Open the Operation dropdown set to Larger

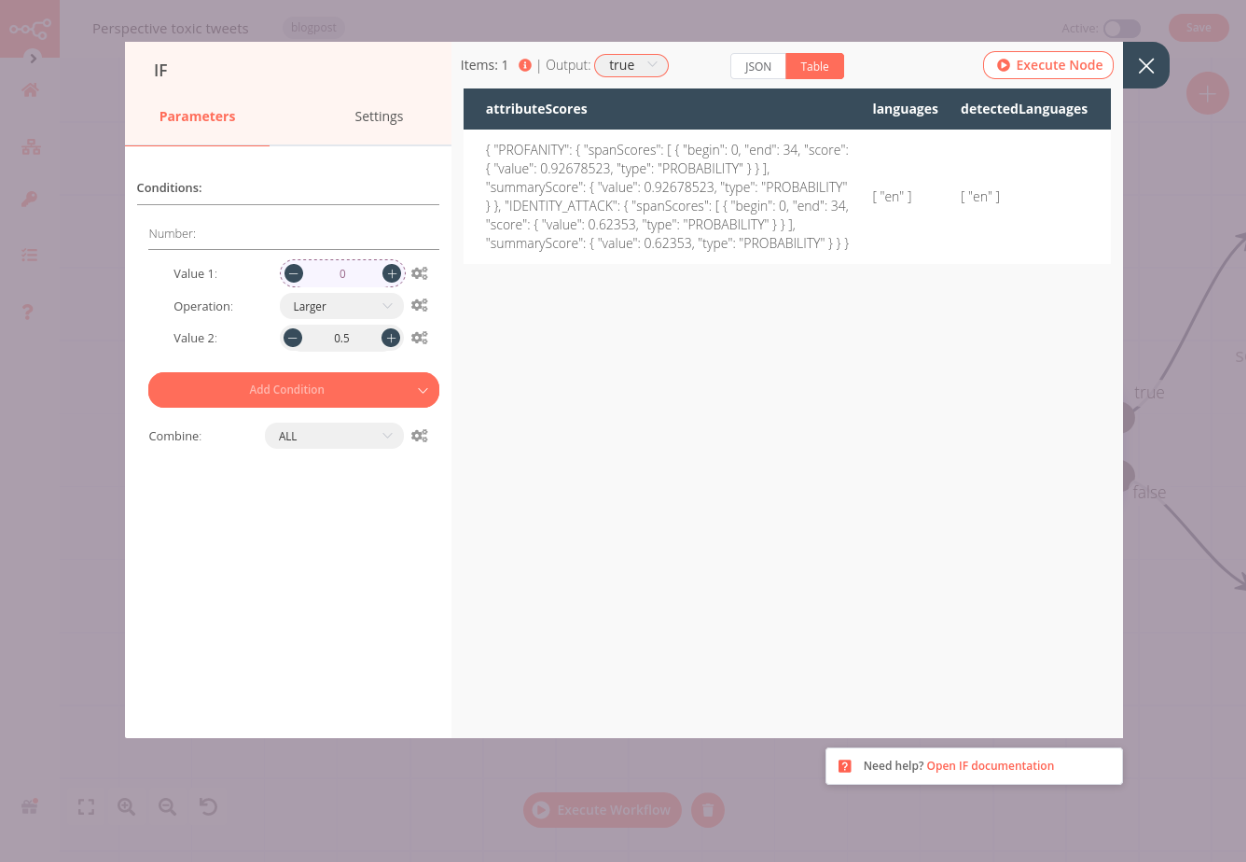click(342, 306)
